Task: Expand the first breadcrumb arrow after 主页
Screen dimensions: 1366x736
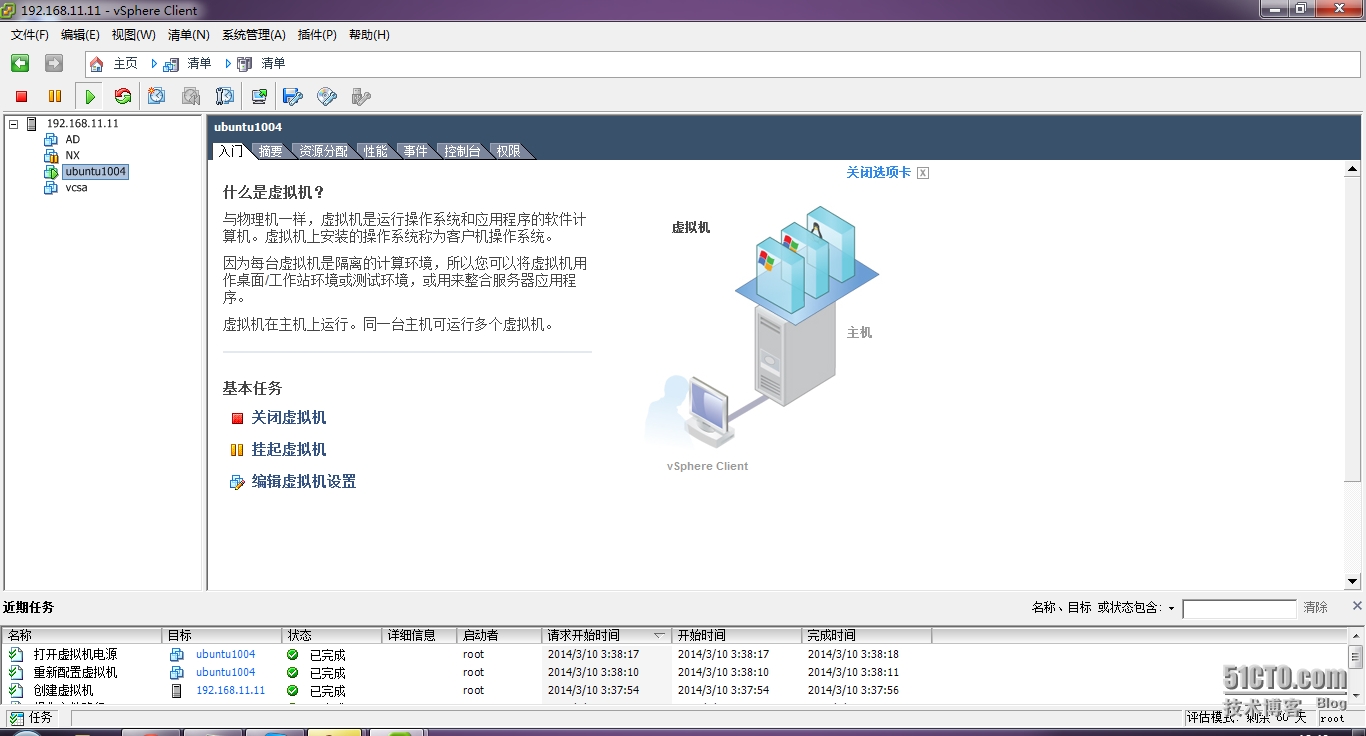Action: pos(154,64)
